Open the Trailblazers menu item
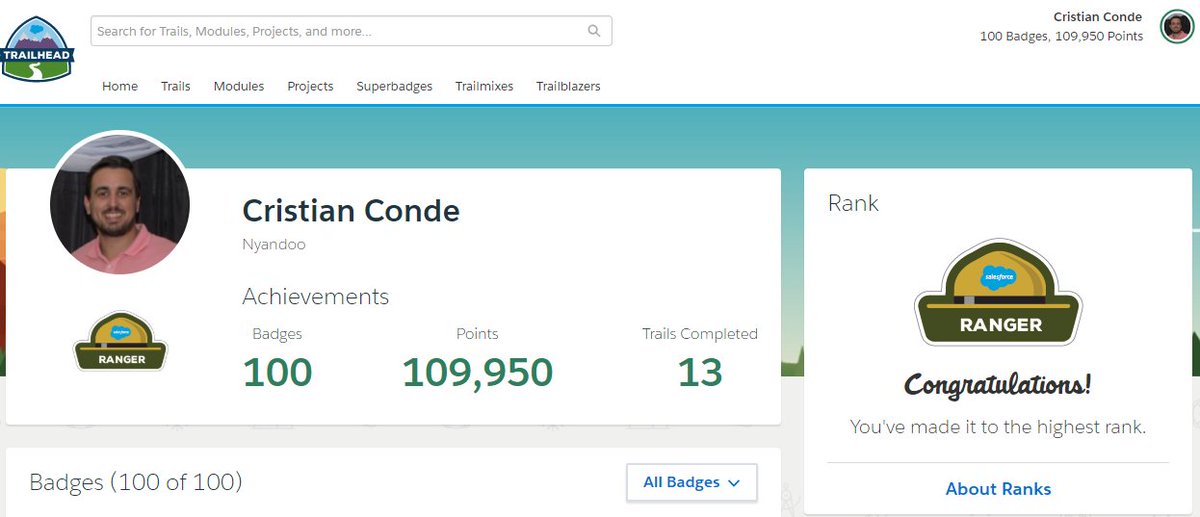The height and width of the screenshot is (517, 1200). (x=568, y=86)
